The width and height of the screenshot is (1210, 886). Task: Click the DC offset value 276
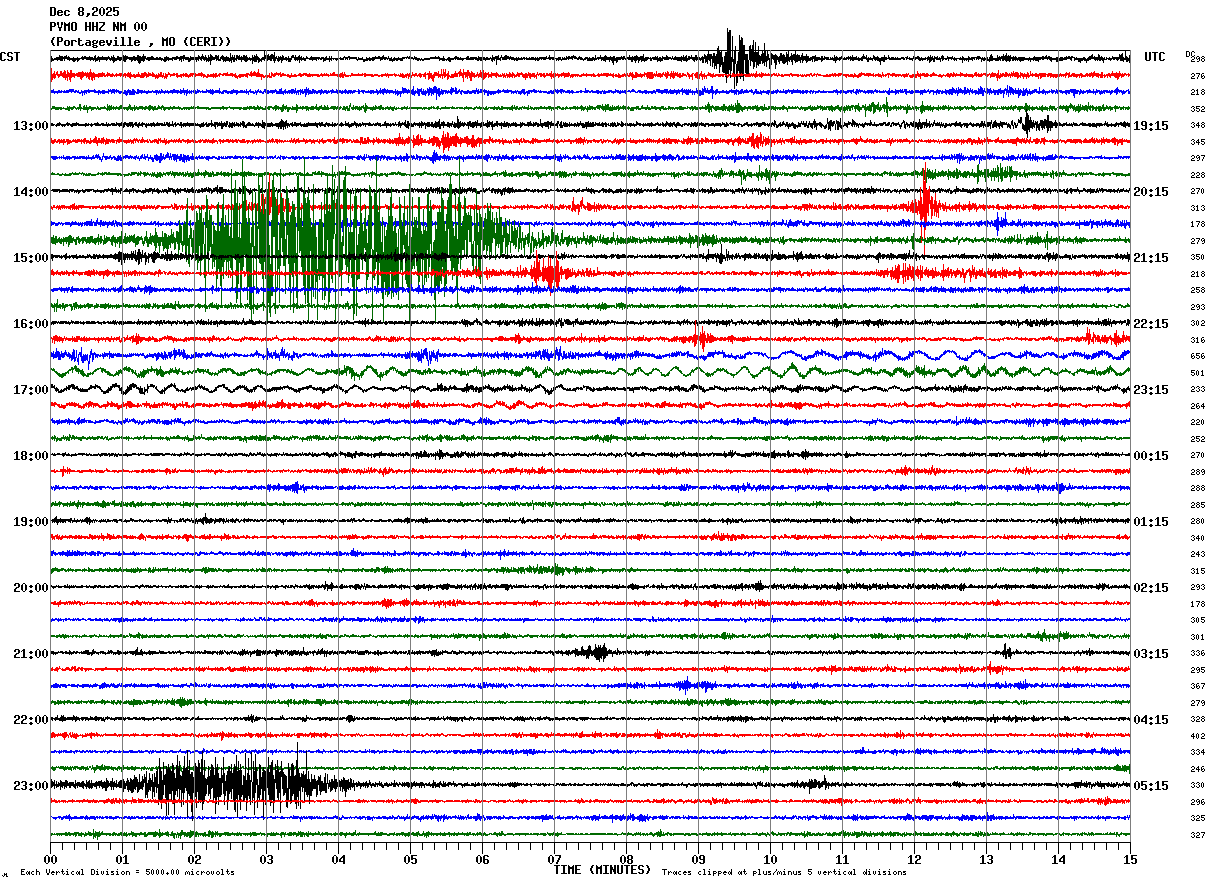(x=1197, y=76)
